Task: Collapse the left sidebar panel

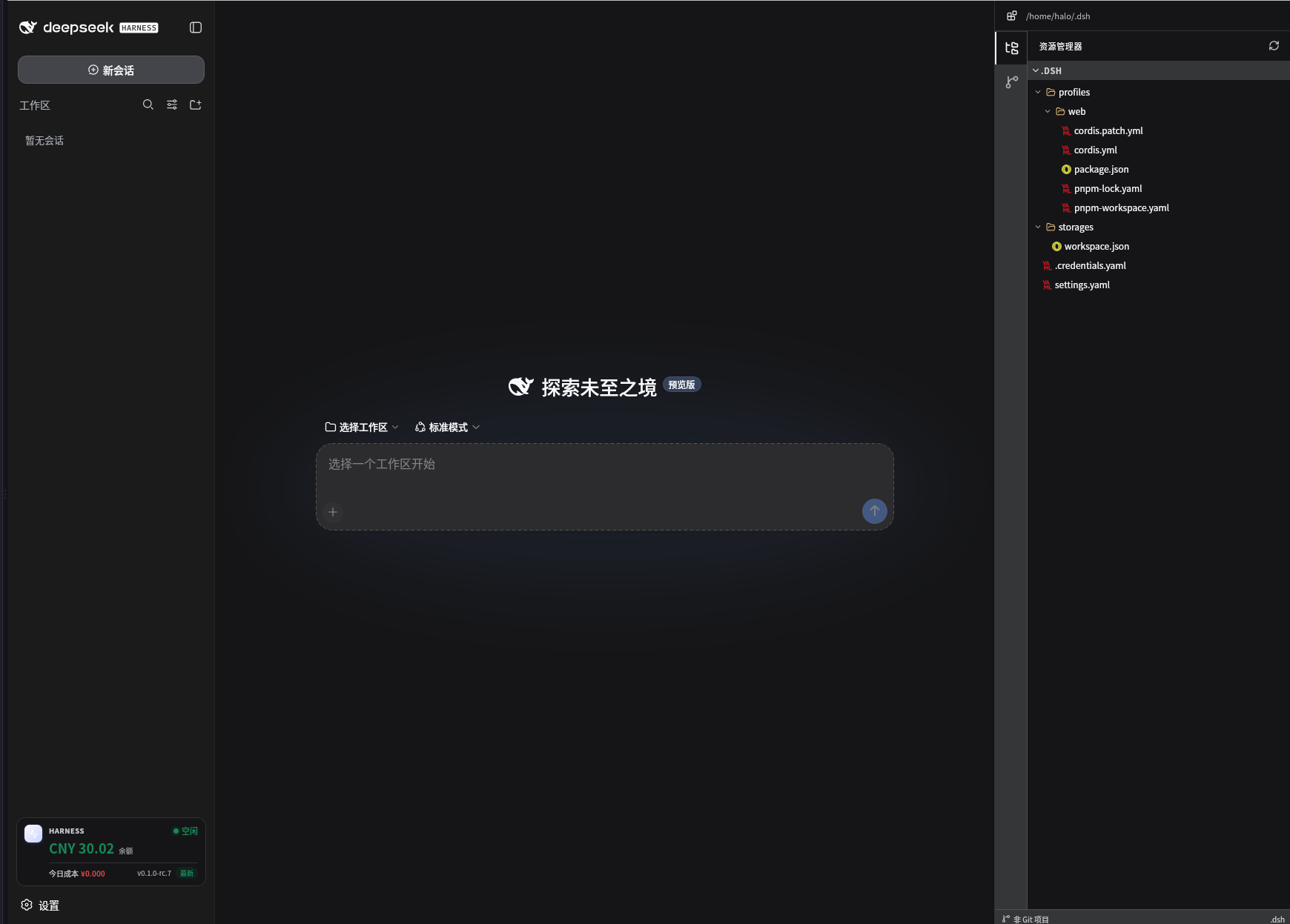Action: pyautogui.click(x=196, y=27)
